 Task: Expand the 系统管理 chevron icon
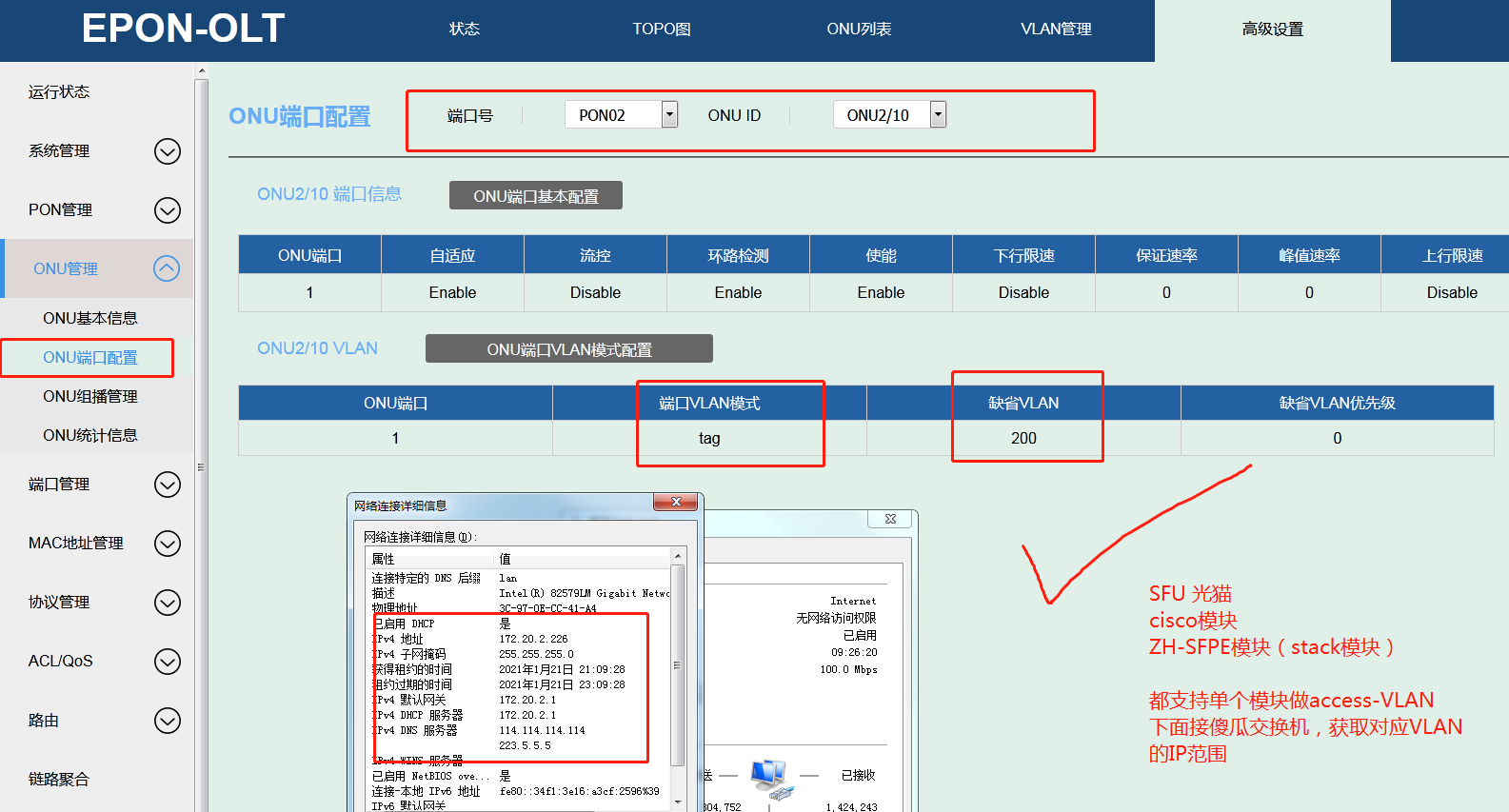point(168,151)
